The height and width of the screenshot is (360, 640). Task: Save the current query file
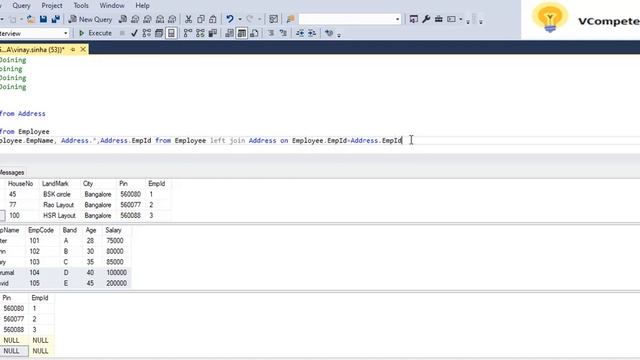coord(43,19)
